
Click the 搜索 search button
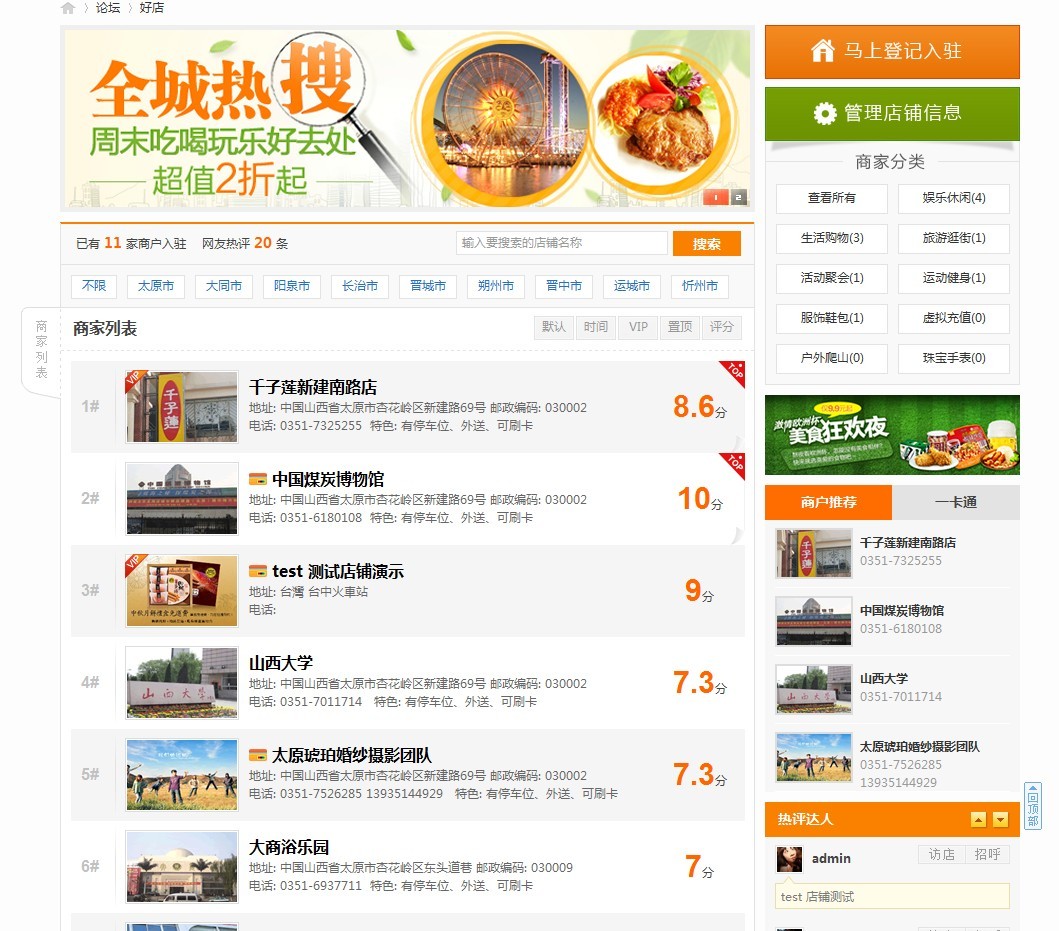tap(707, 243)
